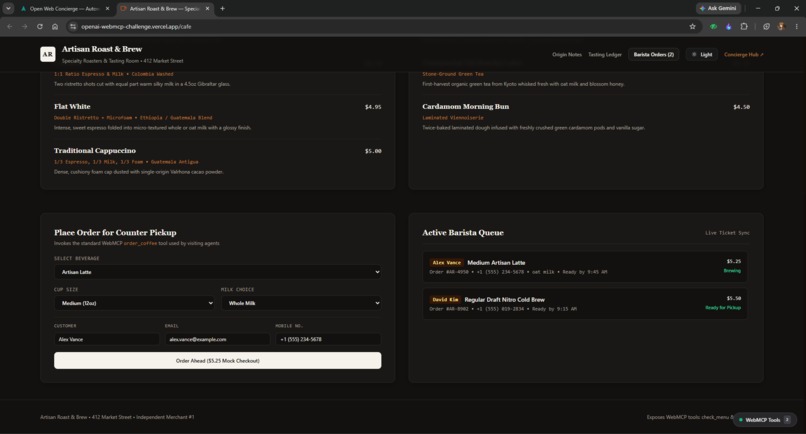Click the Live Ticket Sync label
Image resolution: width=806 pixels, height=434 pixels.
click(727, 233)
